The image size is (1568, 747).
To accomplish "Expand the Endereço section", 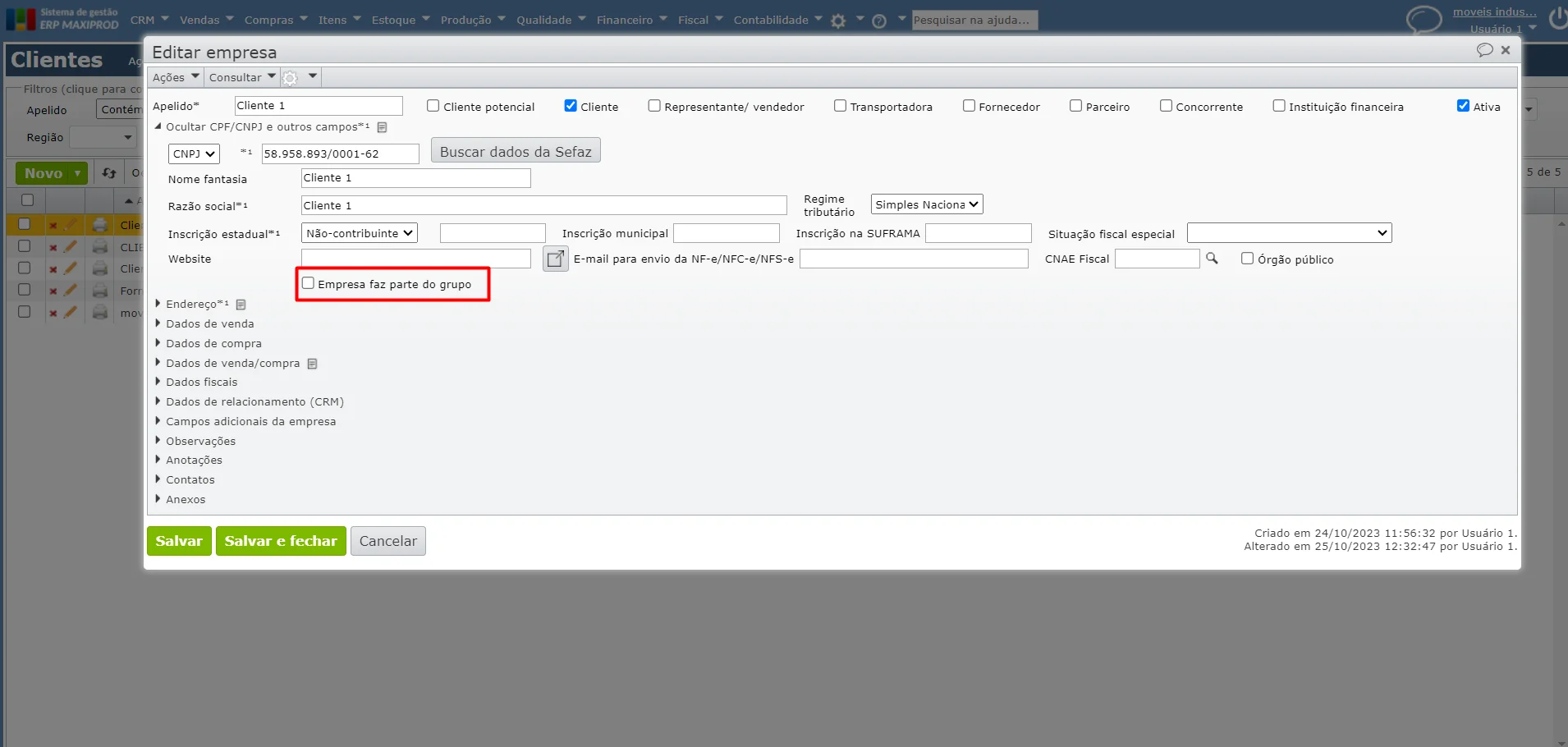I will click(158, 304).
